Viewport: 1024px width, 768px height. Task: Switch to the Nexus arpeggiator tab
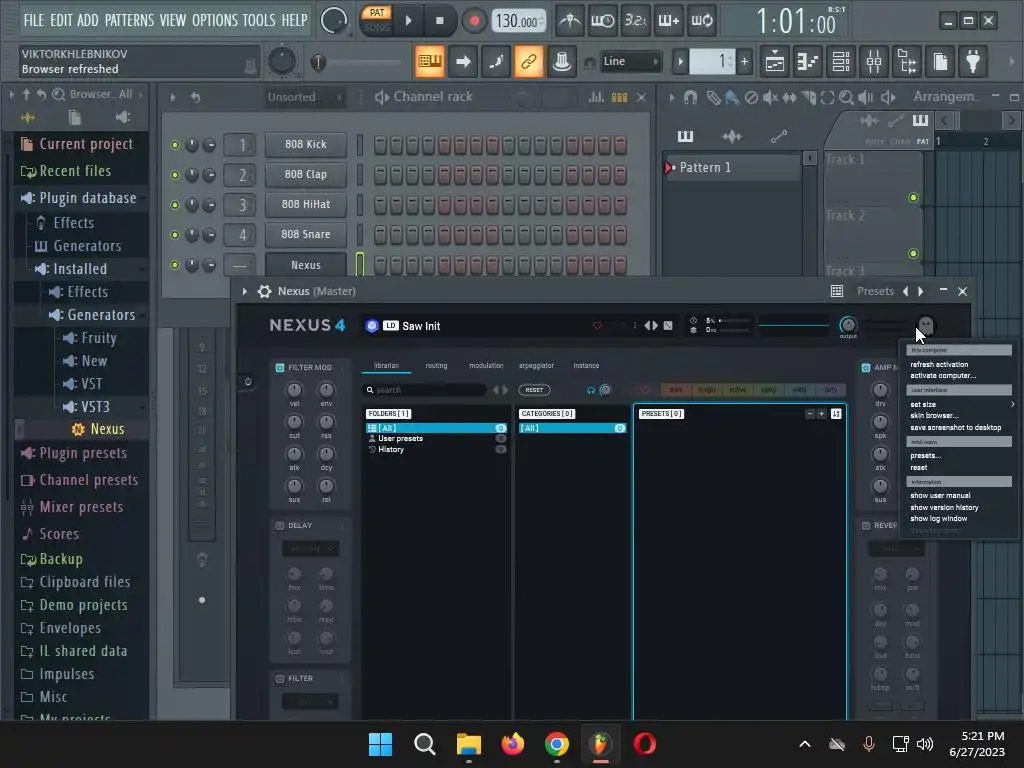536,366
